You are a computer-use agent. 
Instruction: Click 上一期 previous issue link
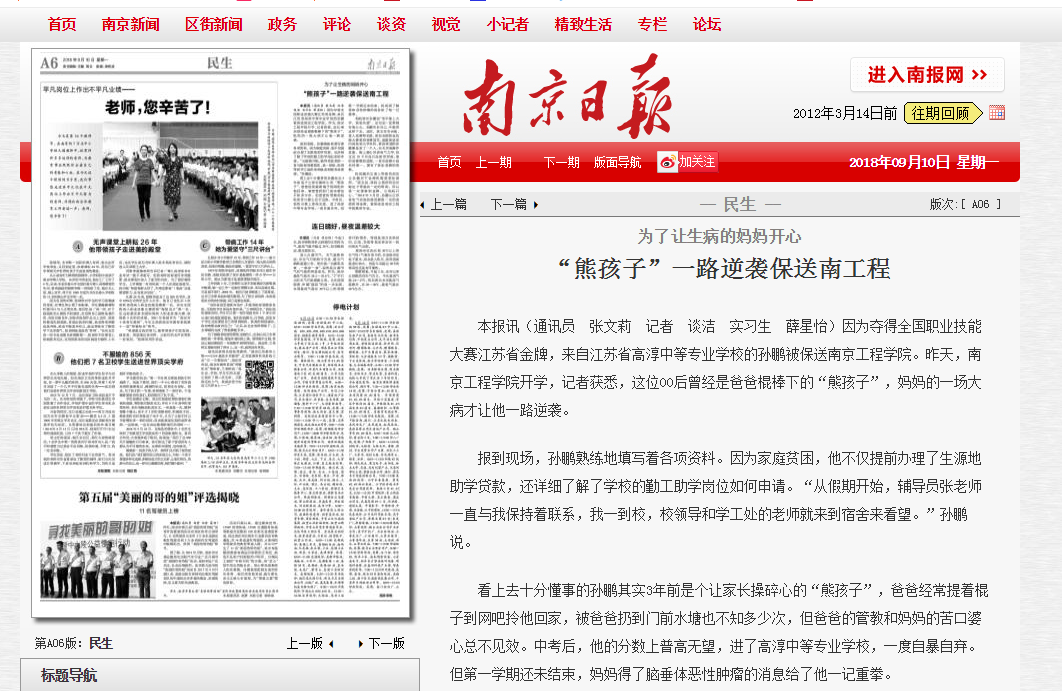pyautogui.click(x=493, y=162)
